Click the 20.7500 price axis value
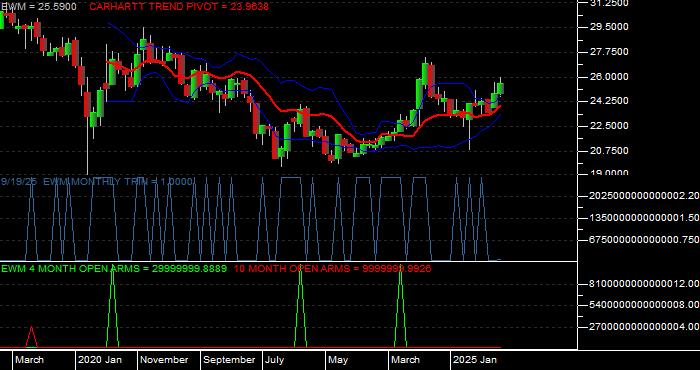 610,151
